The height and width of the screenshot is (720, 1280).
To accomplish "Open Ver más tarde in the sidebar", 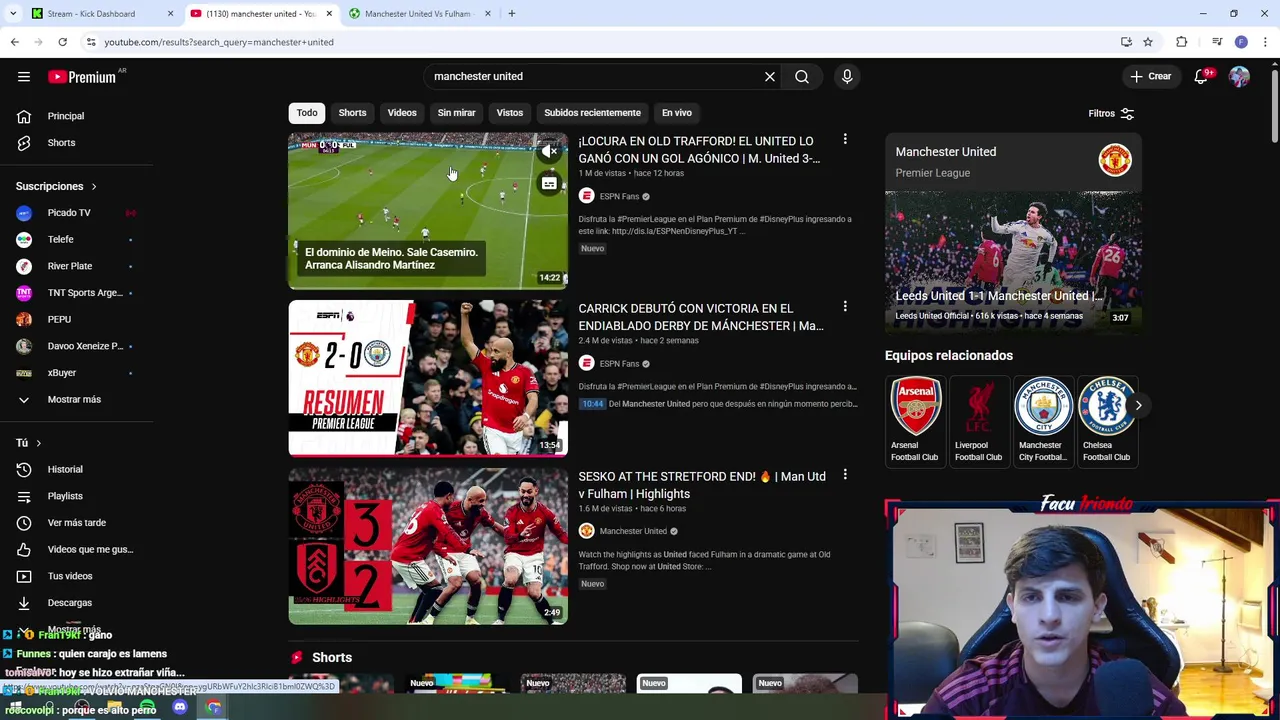I will 75,523.
